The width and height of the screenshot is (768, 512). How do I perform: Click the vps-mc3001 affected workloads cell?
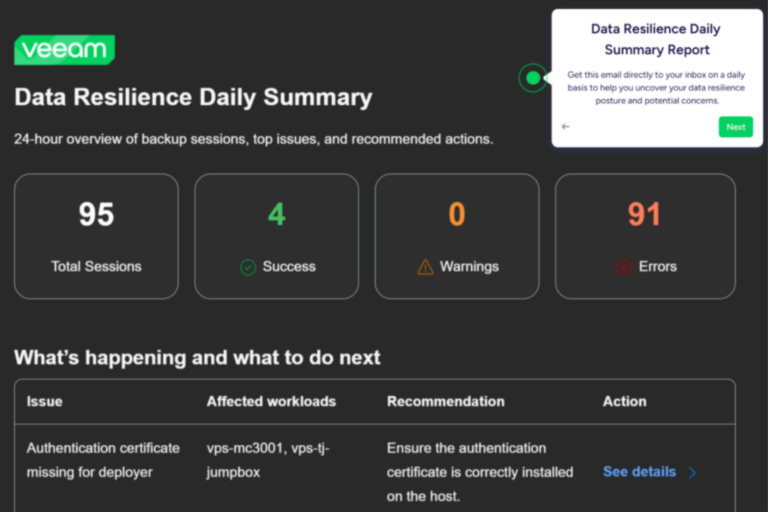pyautogui.click(x=268, y=460)
